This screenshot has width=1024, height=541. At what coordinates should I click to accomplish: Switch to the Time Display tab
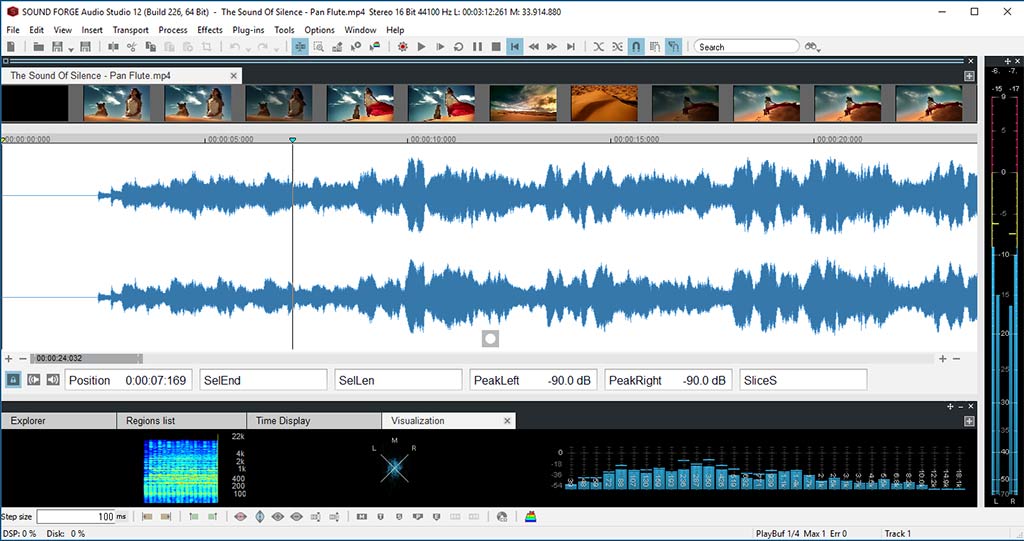click(314, 421)
